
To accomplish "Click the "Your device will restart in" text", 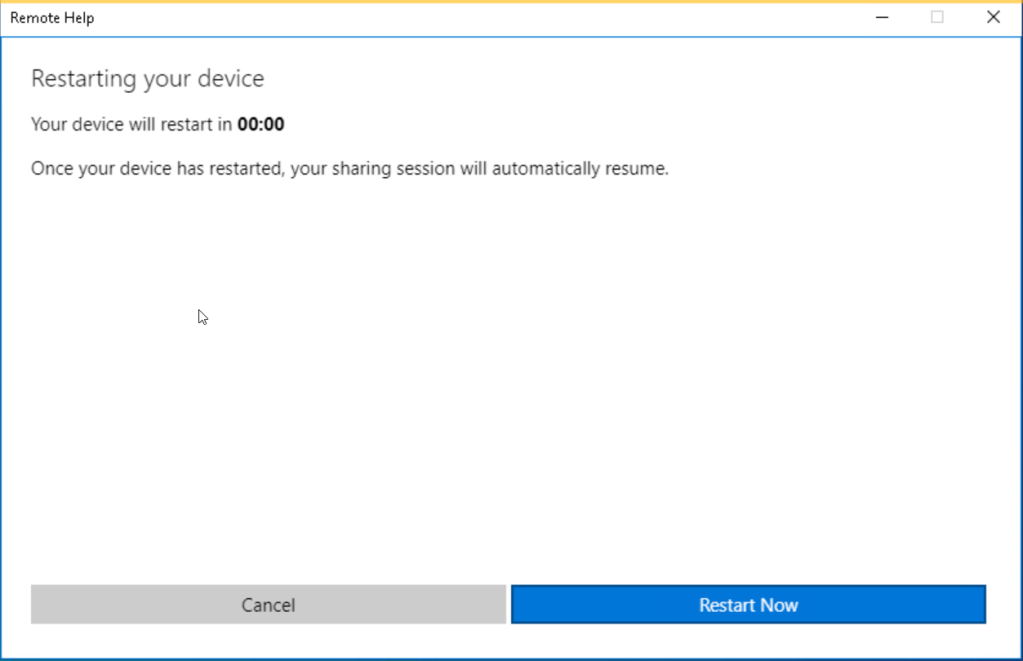I will point(132,125).
